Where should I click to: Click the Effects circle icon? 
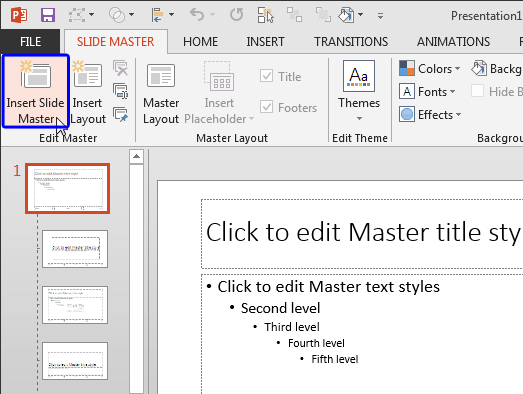[407, 114]
